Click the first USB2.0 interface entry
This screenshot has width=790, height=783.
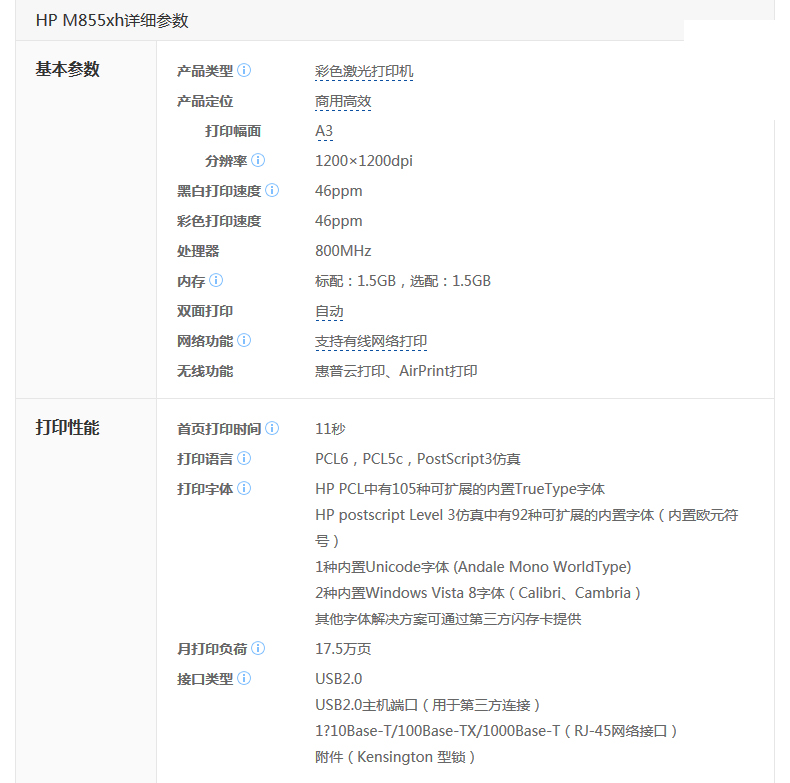(x=339, y=679)
